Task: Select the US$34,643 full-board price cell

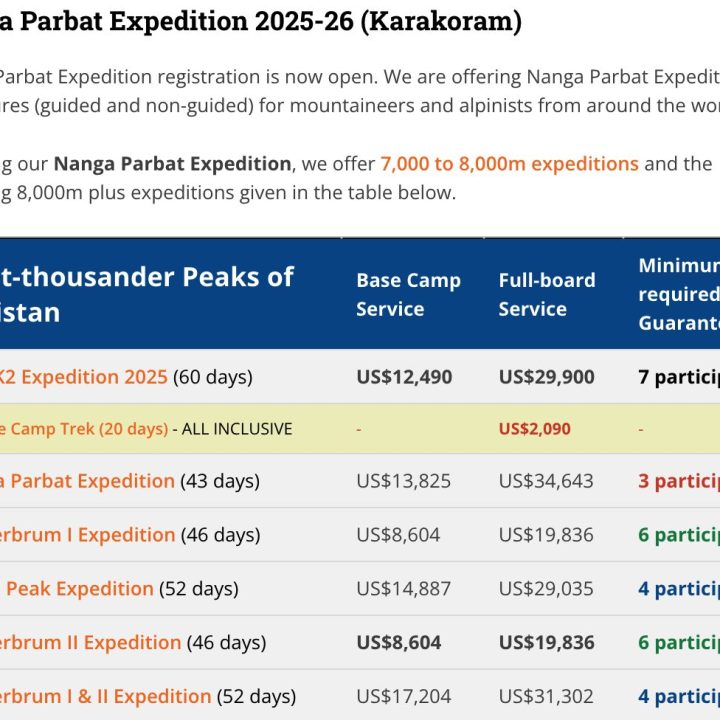Action: point(546,481)
